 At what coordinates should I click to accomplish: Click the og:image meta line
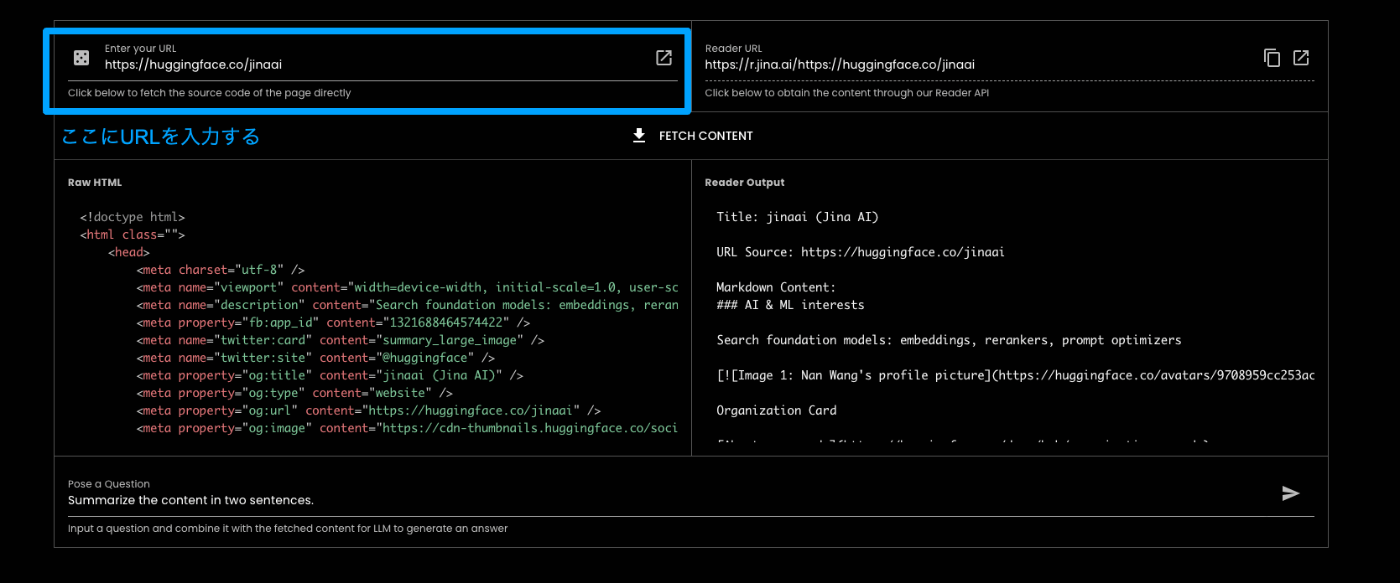408,428
